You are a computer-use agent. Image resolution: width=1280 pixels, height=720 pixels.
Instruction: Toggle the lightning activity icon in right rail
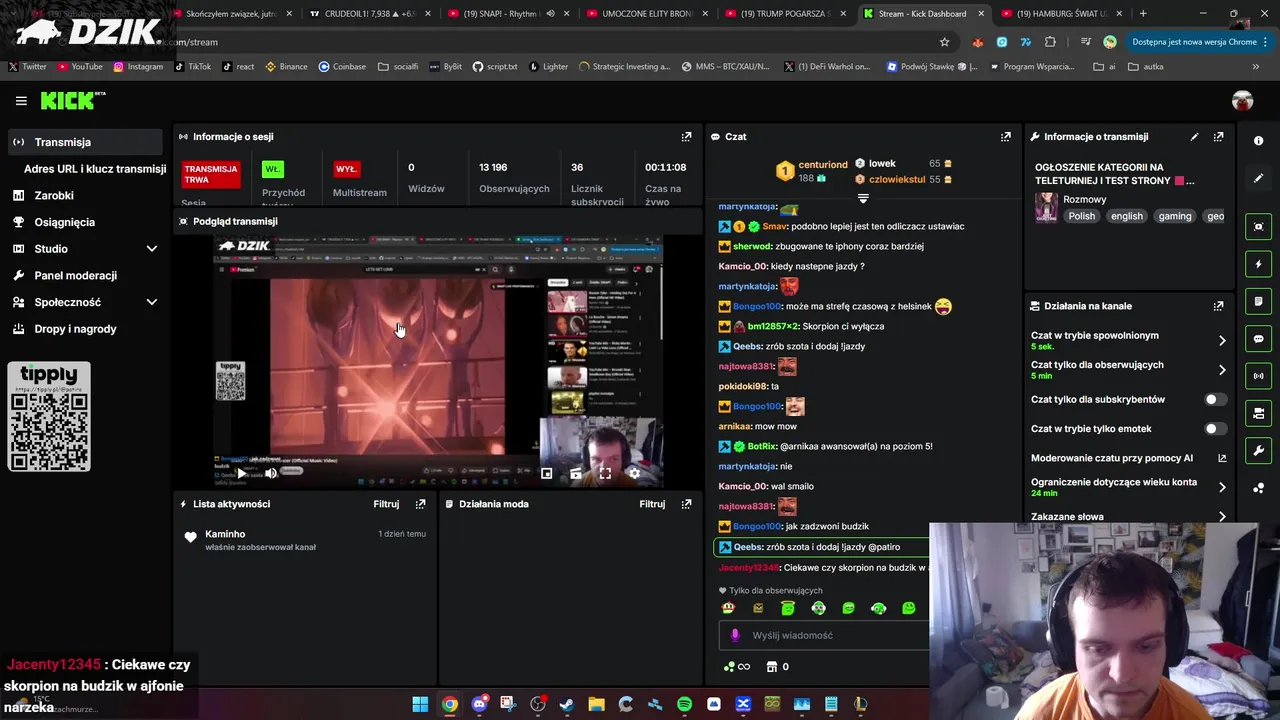(1259, 264)
